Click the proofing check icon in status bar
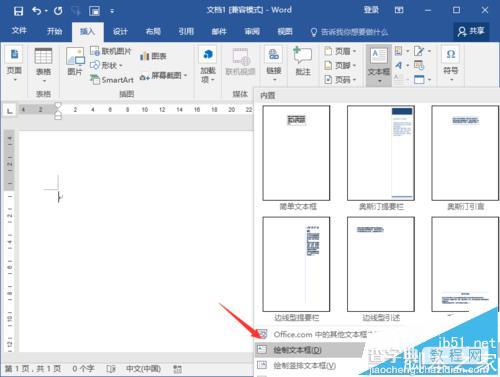The width and height of the screenshot is (500, 377). tap(111, 369)
